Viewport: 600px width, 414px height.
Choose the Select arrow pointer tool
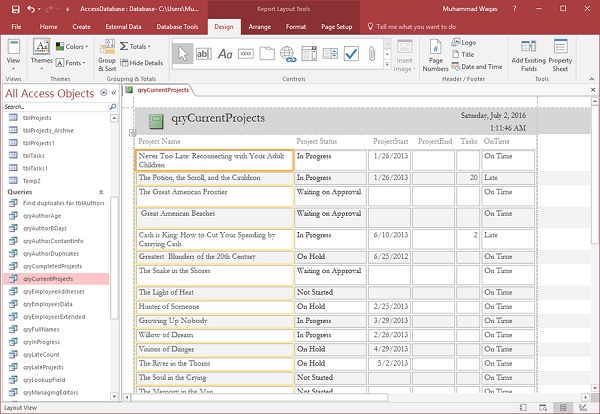tap(182, 52)
